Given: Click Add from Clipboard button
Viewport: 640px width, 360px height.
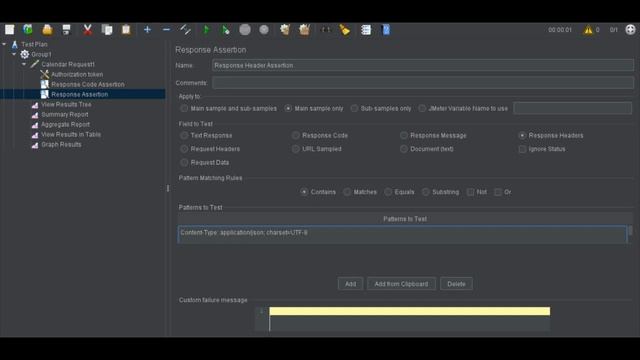Looking at the screenshot, I should [401, 284].
